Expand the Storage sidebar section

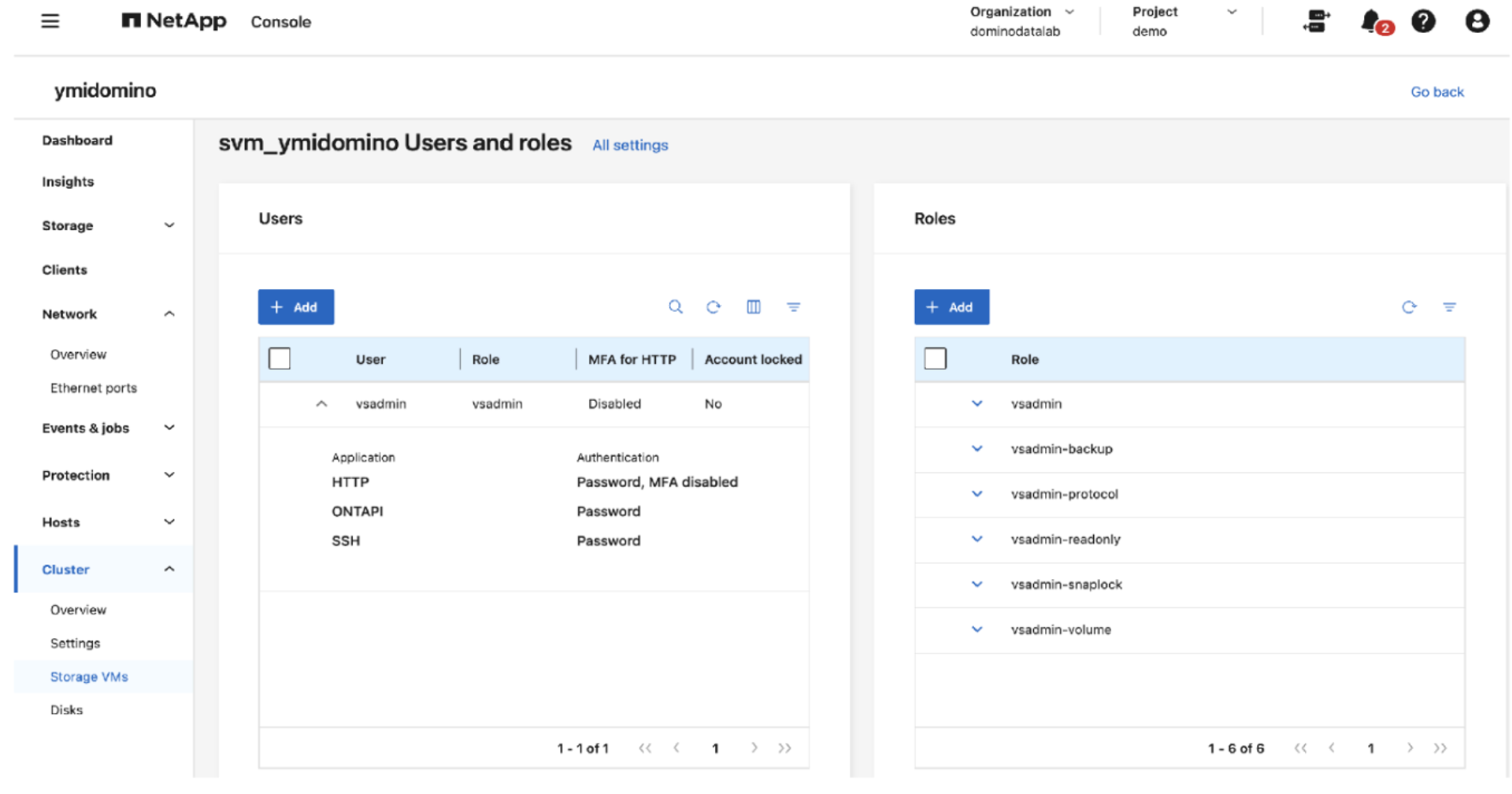169,226
